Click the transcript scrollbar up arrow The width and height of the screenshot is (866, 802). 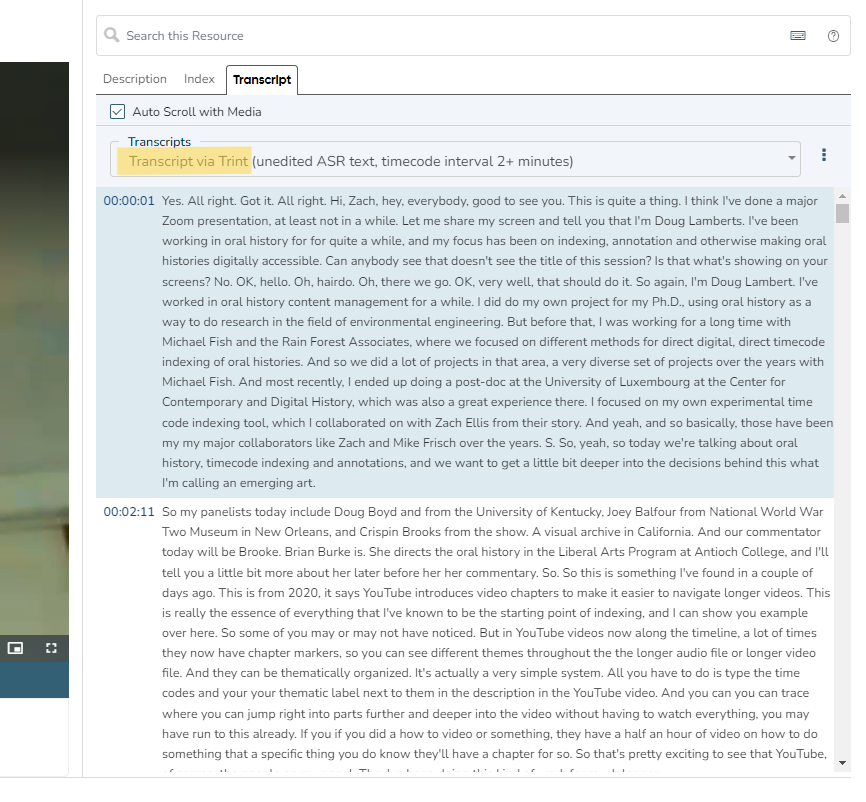842,194
